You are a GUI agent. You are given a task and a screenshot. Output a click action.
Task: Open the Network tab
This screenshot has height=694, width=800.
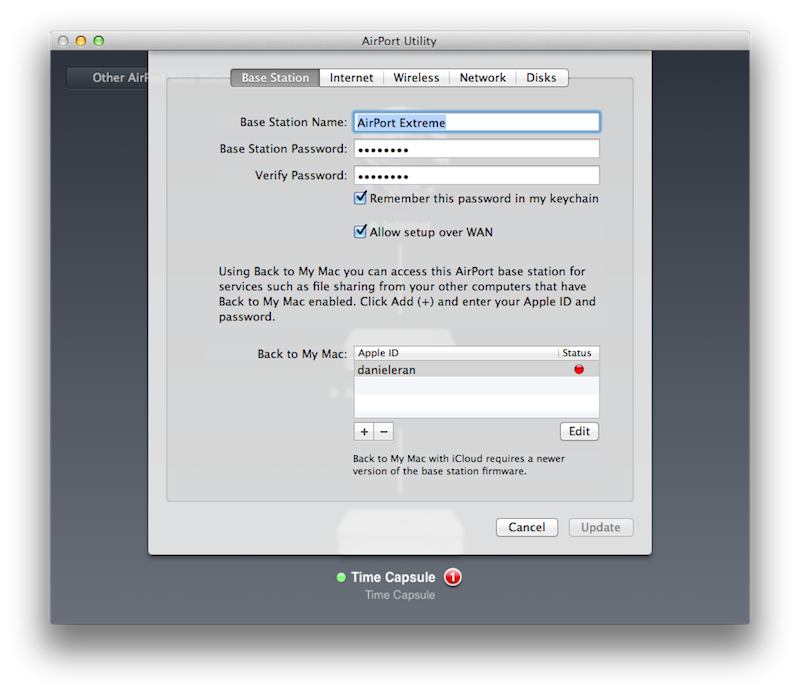point(483,78)
